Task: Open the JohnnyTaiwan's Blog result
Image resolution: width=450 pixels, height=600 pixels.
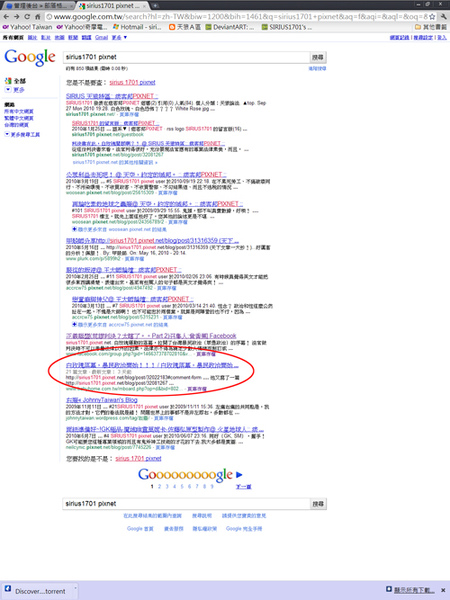Action: coord(101,400)
